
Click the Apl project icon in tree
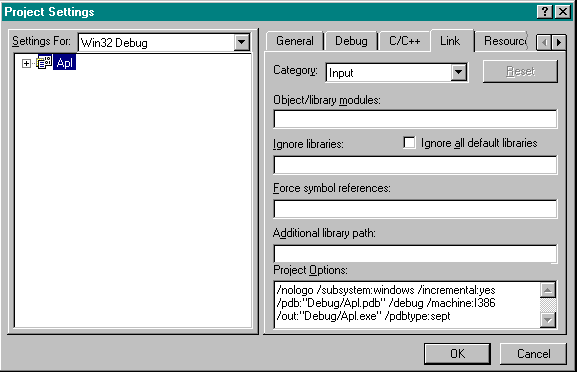44,63
